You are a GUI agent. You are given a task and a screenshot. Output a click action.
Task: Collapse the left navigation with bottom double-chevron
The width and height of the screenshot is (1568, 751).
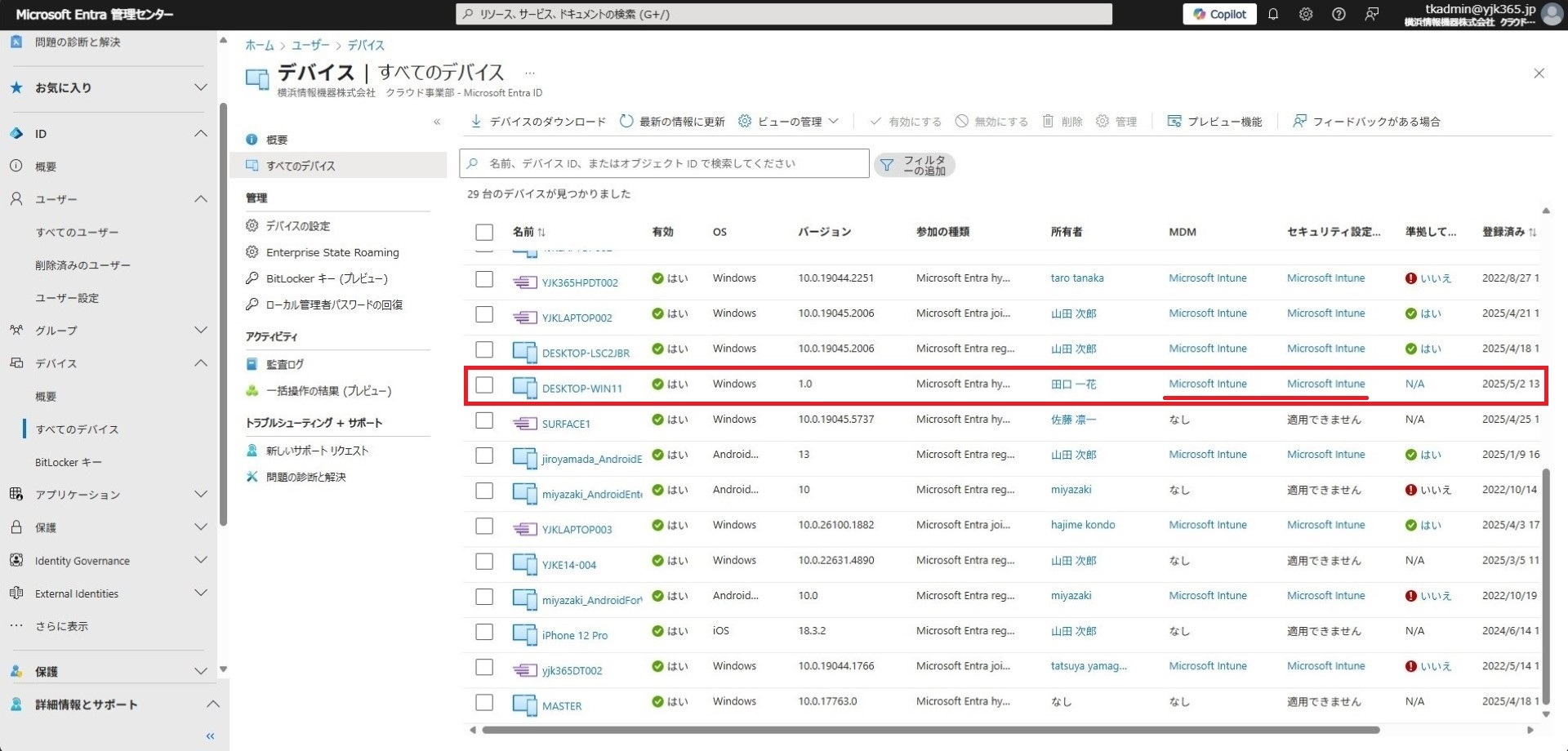pyautogui.click(x=210, y=736)
